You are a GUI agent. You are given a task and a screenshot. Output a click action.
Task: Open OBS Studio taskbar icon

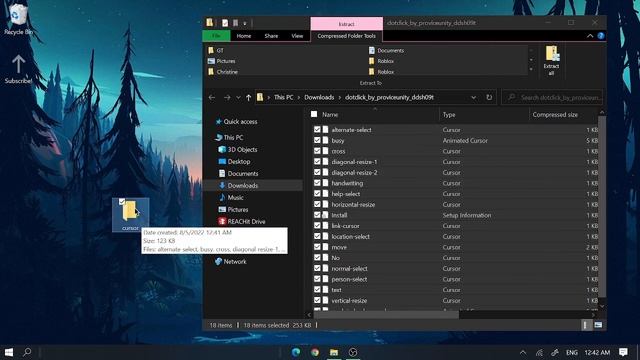(x=353, y=352)
